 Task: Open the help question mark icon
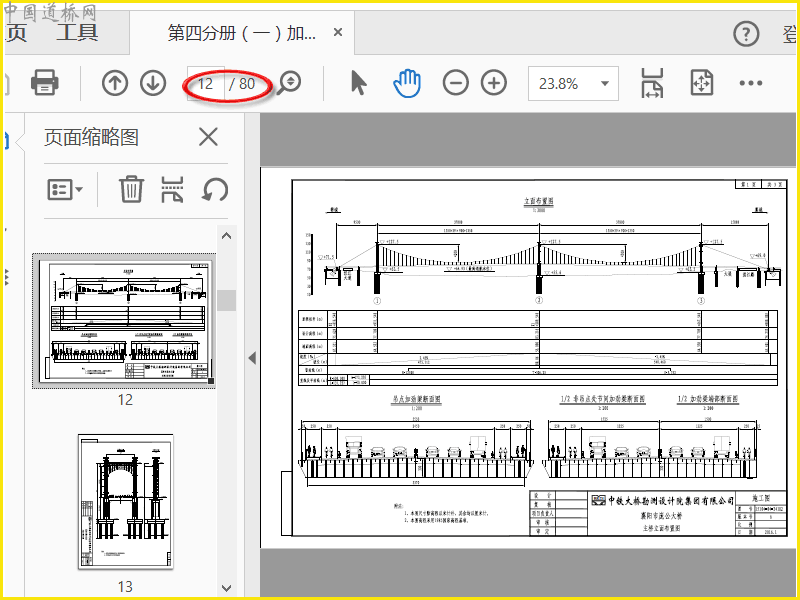(746, 34)
